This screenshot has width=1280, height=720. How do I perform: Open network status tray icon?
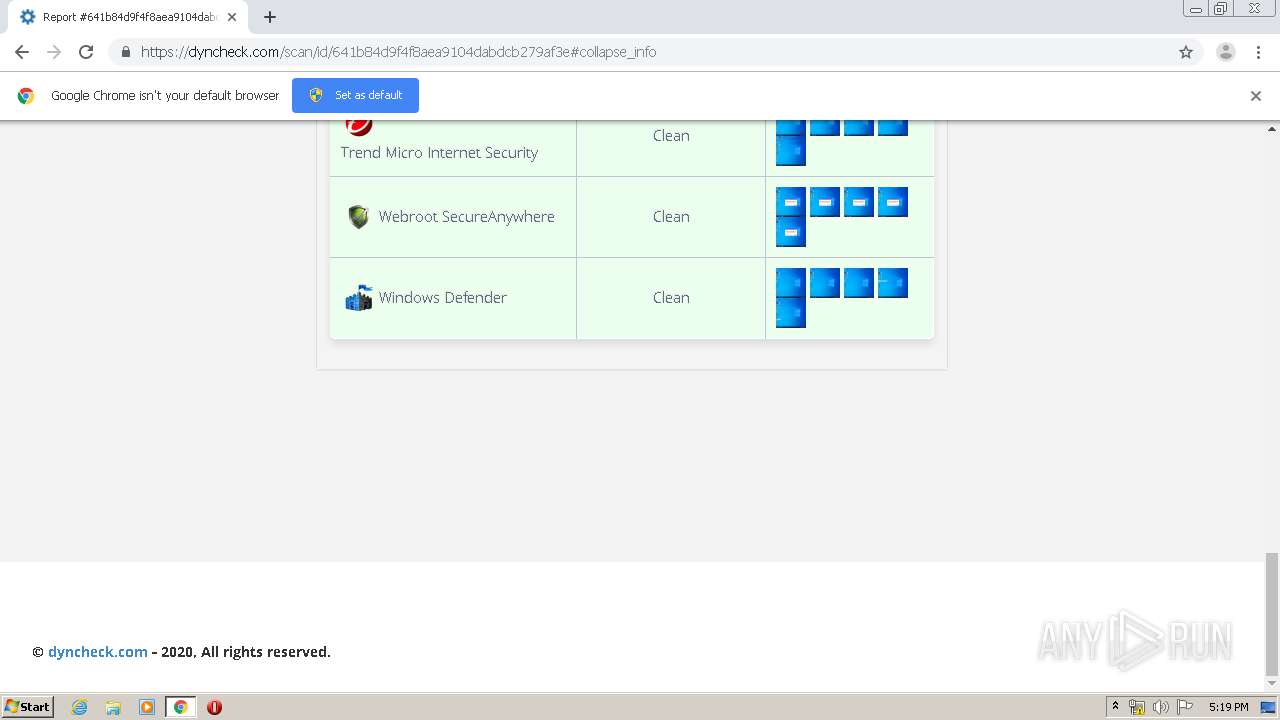coord(1137,707)
